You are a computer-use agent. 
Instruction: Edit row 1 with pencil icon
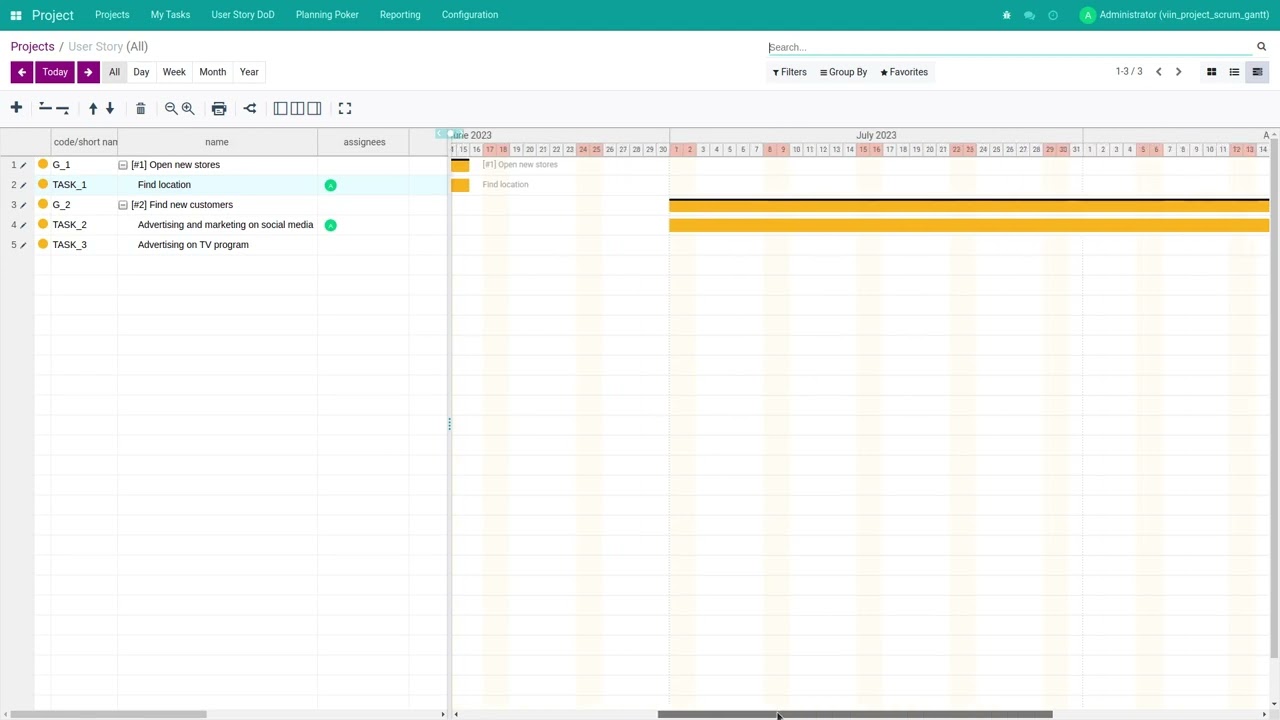click(23, 165)
